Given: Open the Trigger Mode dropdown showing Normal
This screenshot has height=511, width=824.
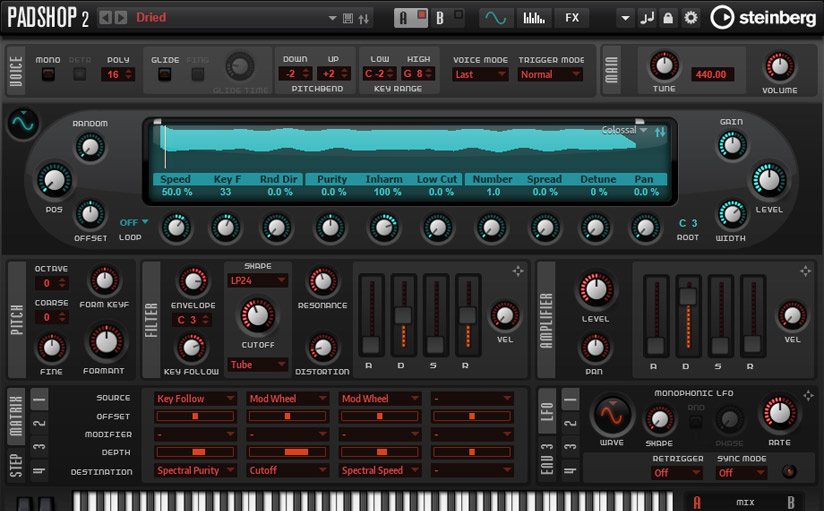Looking at the screenshot, I should [x=551, y=75].
